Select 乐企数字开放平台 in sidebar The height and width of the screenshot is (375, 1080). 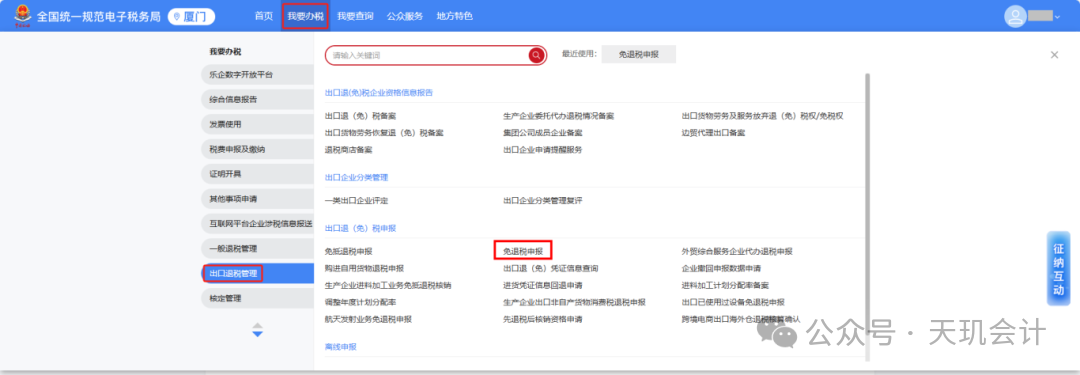tap(258, 74)
